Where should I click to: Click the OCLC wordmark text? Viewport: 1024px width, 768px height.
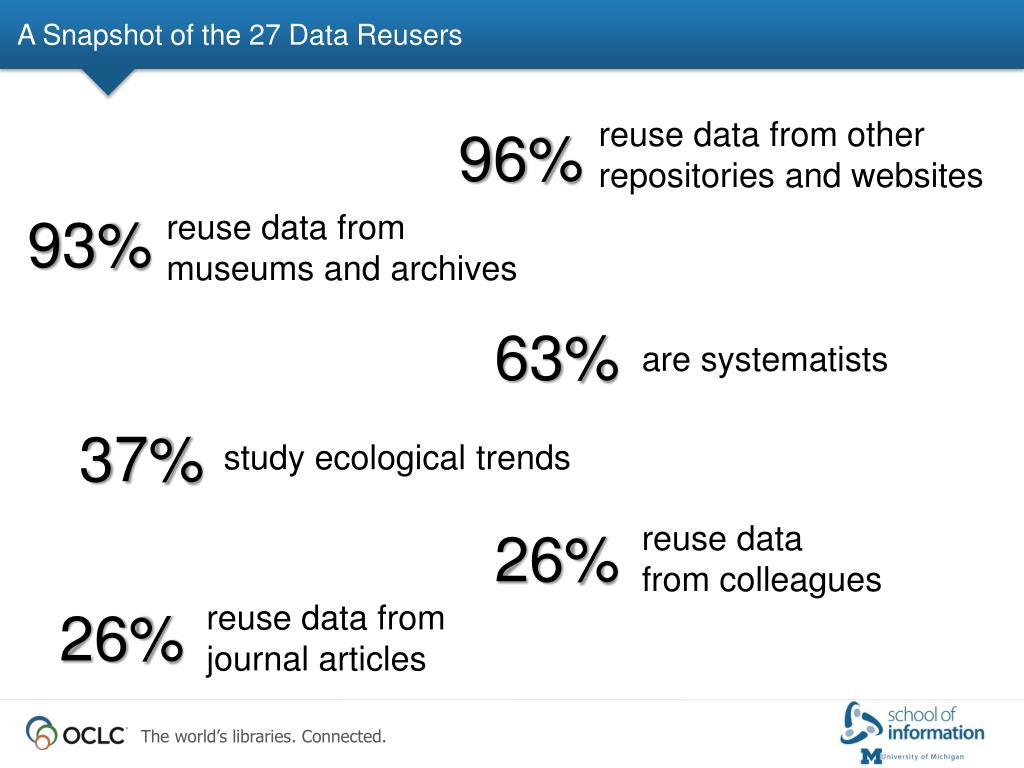[x=94, y=736]
